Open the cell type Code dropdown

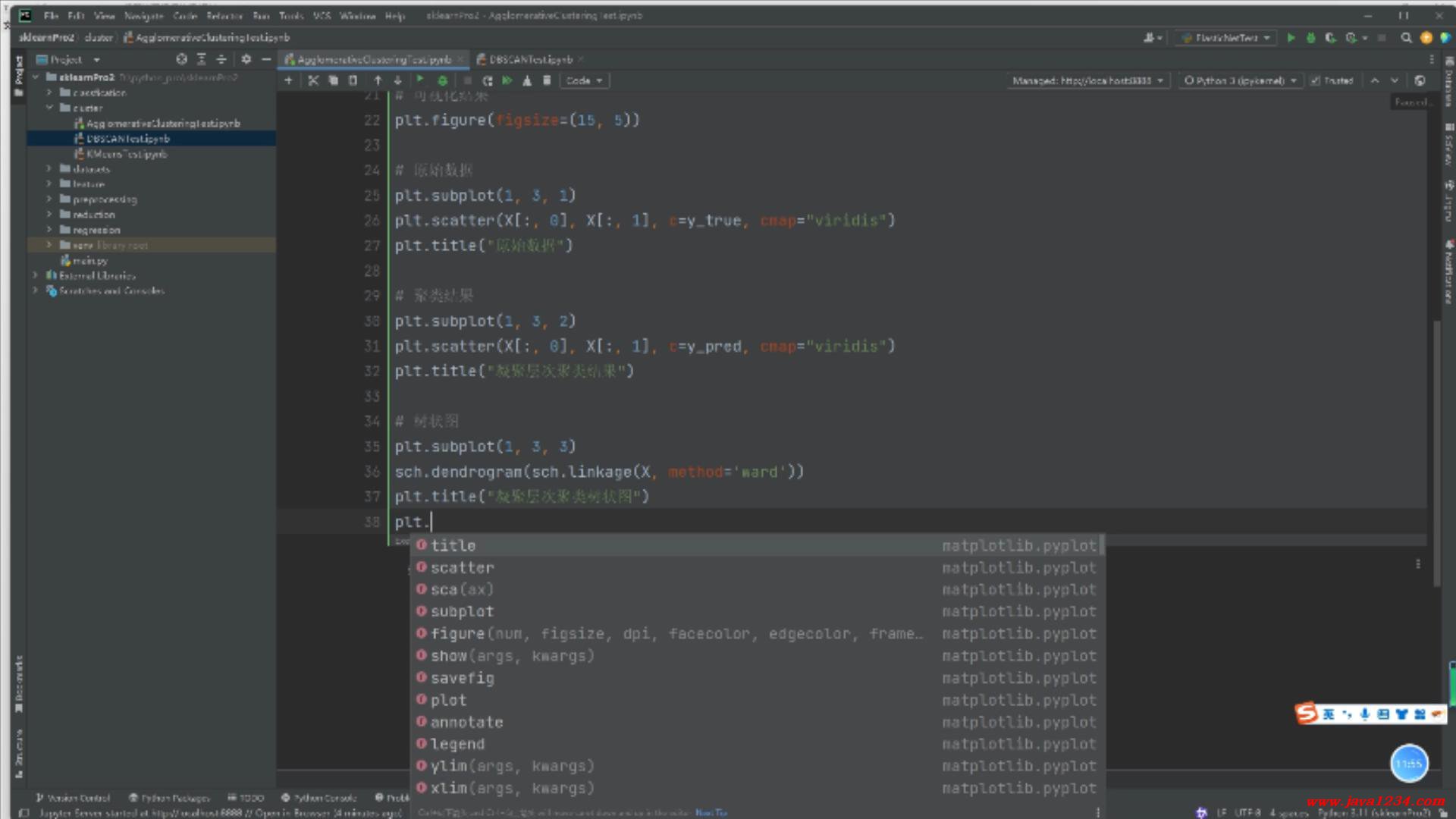click(584, 80)
